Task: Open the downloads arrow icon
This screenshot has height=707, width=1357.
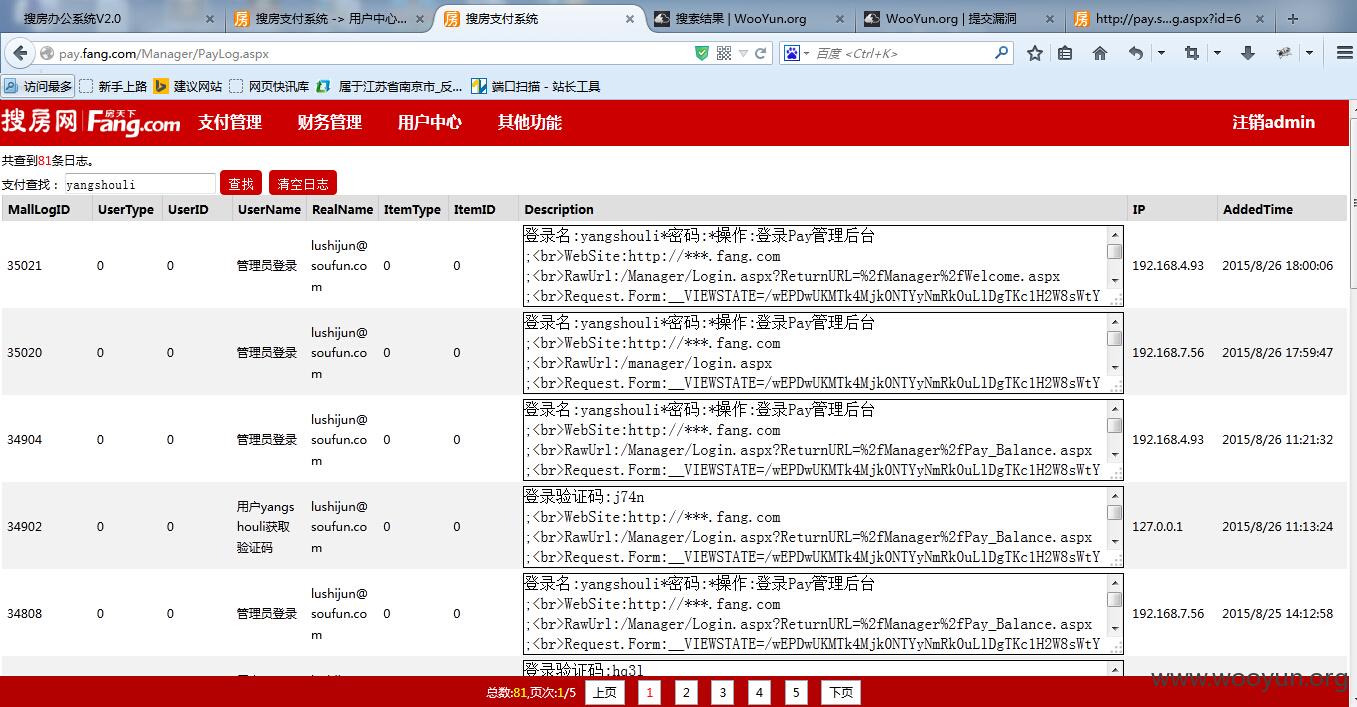Action: (1247, 53)
